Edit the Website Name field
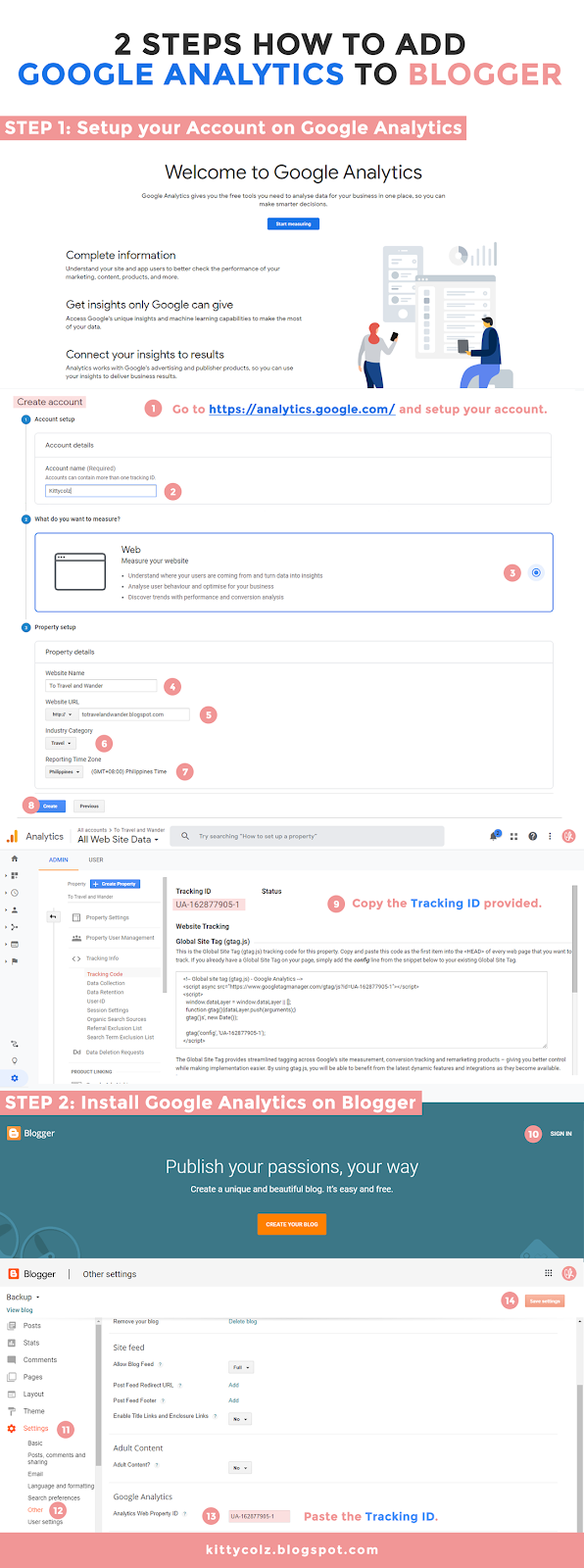This screenshot has width=584, height=1568. click(101, 685)
